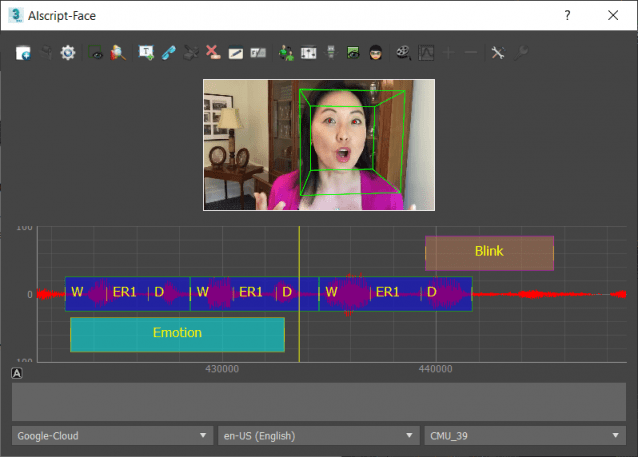Select the second ER1 phoneme block
This screenshot has height=457, width=638.
coord(255,294)
